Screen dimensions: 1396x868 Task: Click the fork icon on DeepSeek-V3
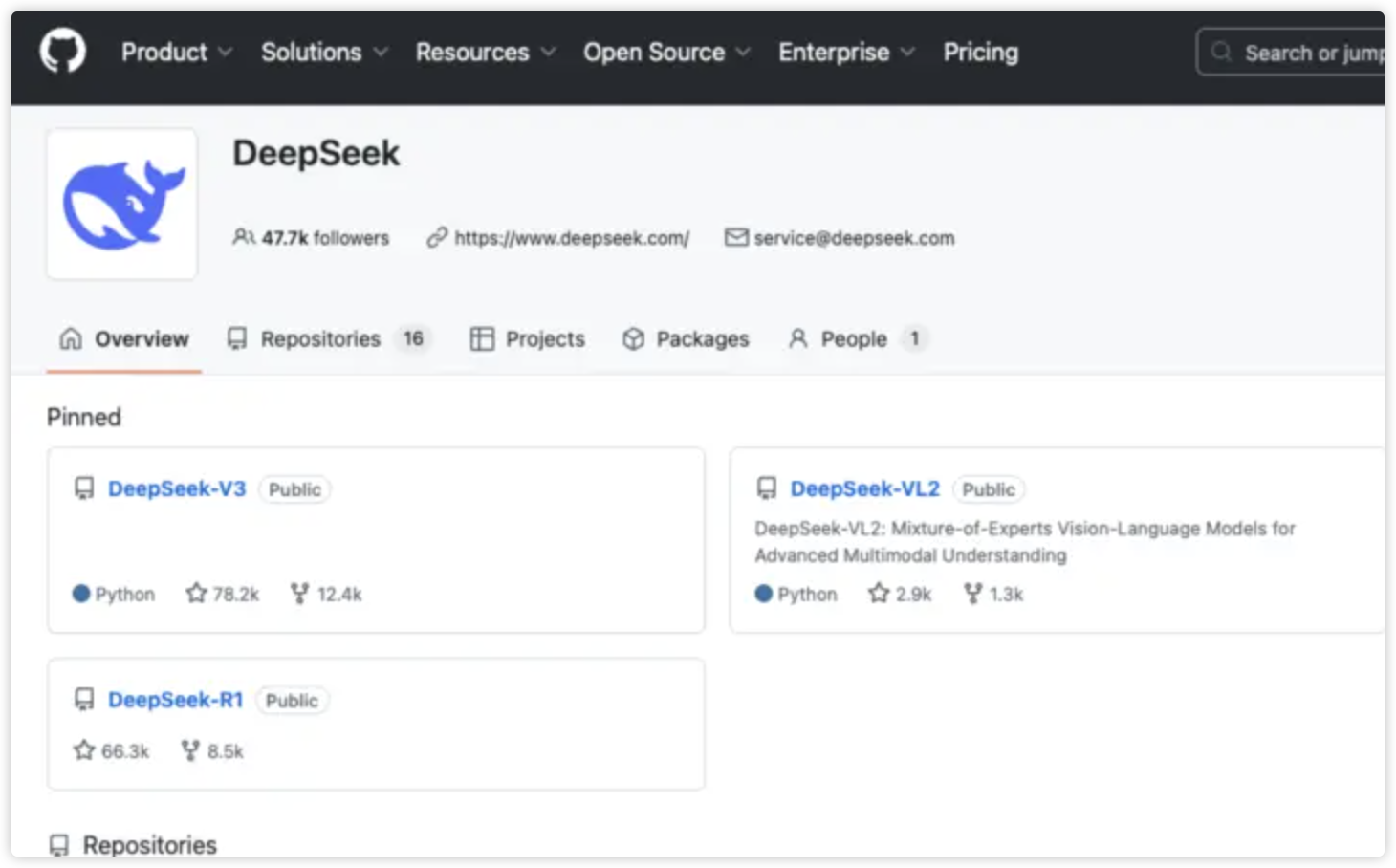299,594
